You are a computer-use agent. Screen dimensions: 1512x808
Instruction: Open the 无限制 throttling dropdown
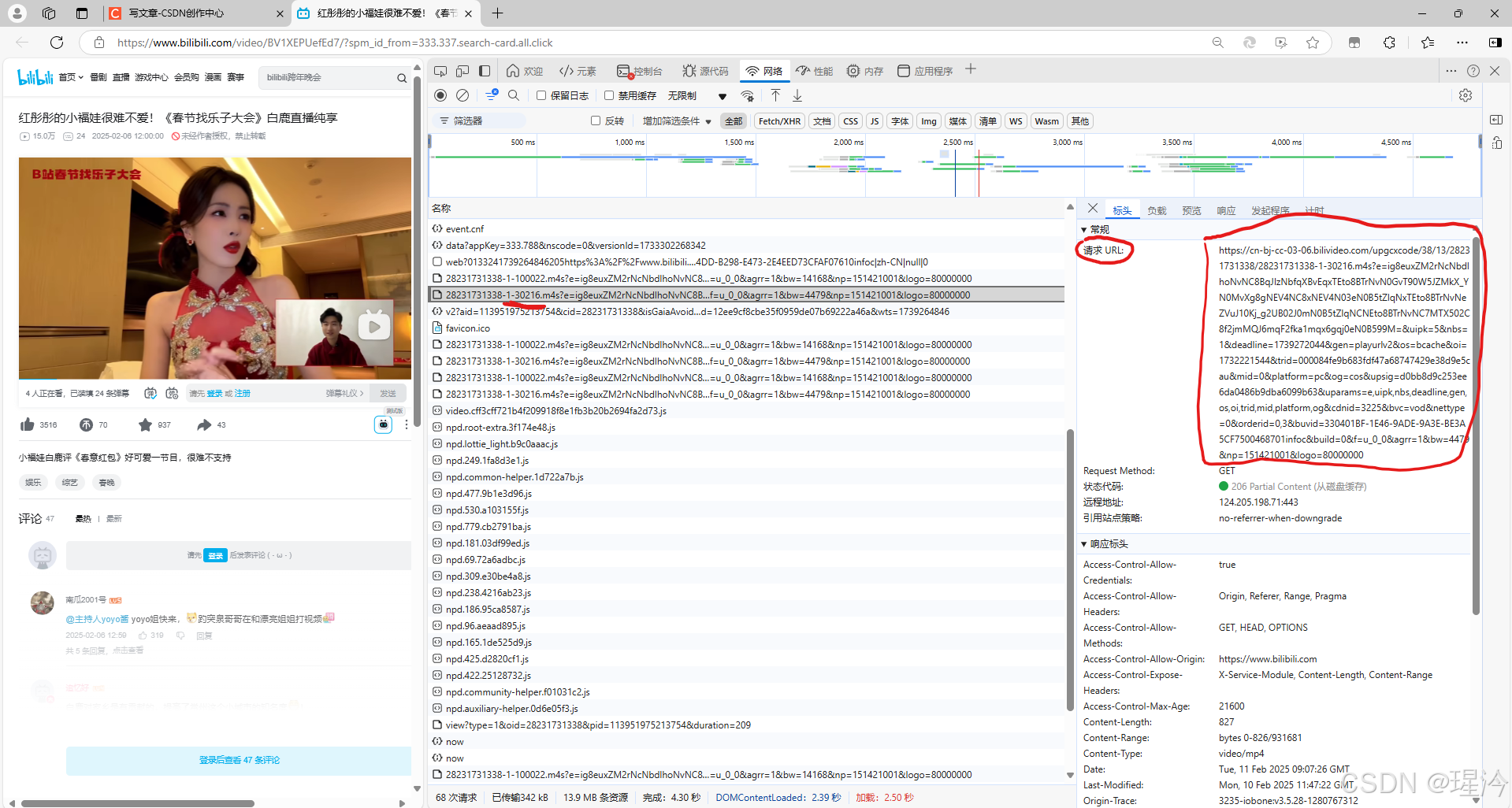click(697, 96)
